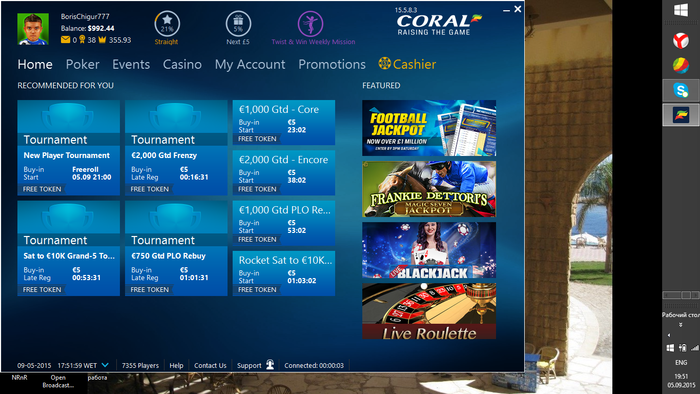Click the Coral poker taskbar icon
Screen dimensions: 700x394
[x=681, y=115]
